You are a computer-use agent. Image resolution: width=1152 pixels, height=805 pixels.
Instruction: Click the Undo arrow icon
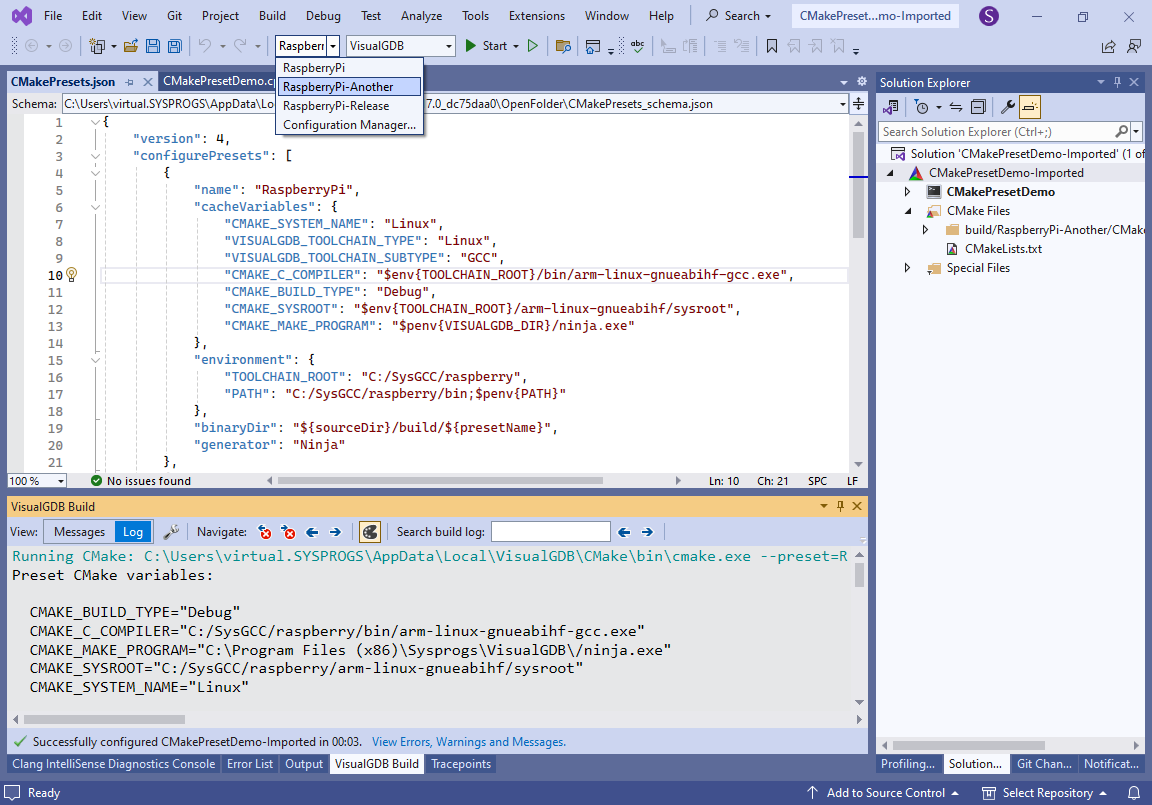pyautogui.click(x=205, y=46)
